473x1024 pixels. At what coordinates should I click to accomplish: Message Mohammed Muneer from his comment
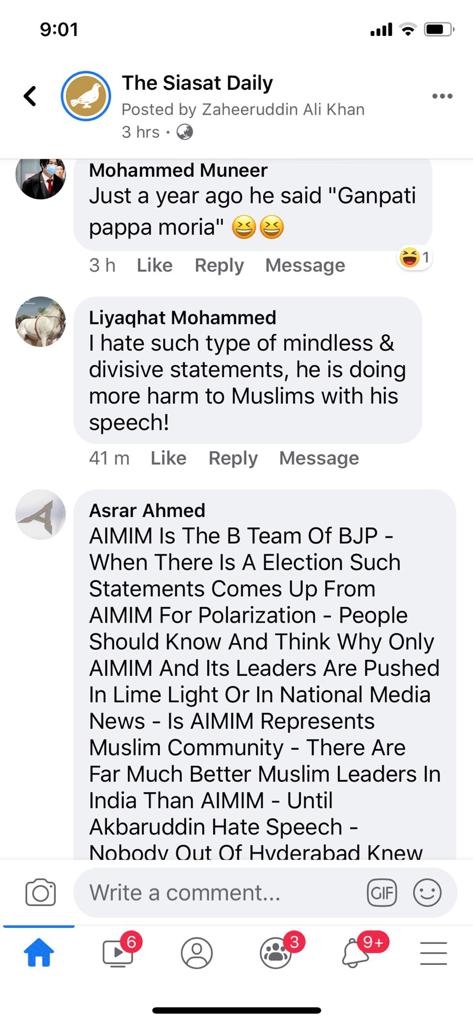[x=305, y=266]
